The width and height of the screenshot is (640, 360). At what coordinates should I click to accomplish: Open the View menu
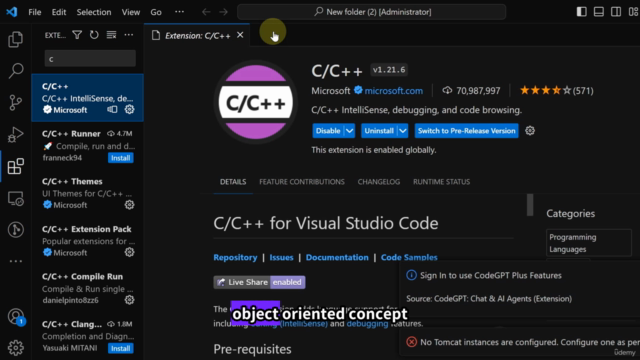tap(131, 12)
